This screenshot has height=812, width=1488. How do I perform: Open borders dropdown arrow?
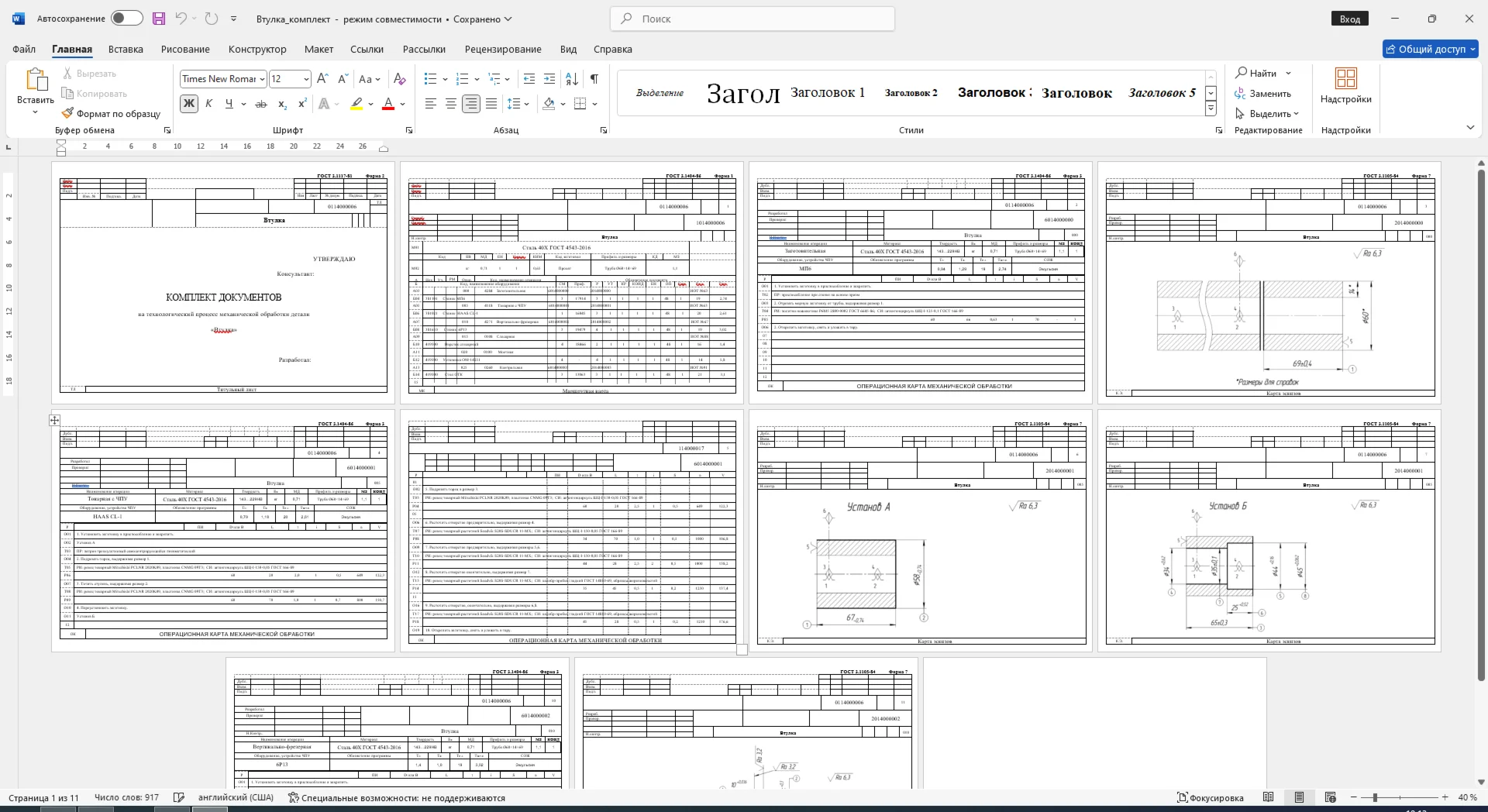595,104
